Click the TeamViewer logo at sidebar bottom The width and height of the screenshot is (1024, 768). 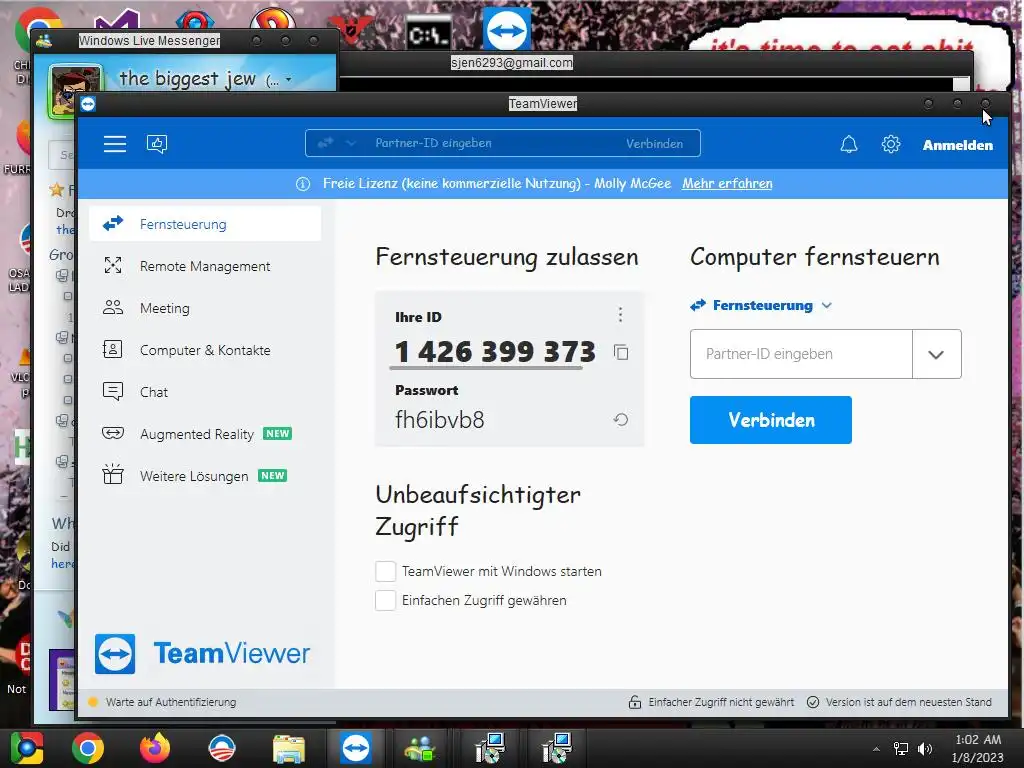pyautogui.click(x=202, y=653)
